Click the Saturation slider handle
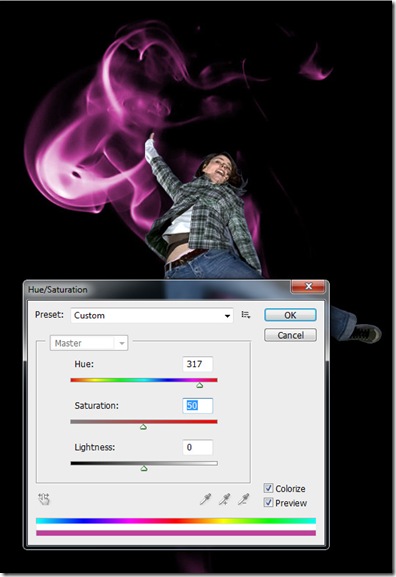396x577 pixels. pyautogui.click(x=144, y=427)
